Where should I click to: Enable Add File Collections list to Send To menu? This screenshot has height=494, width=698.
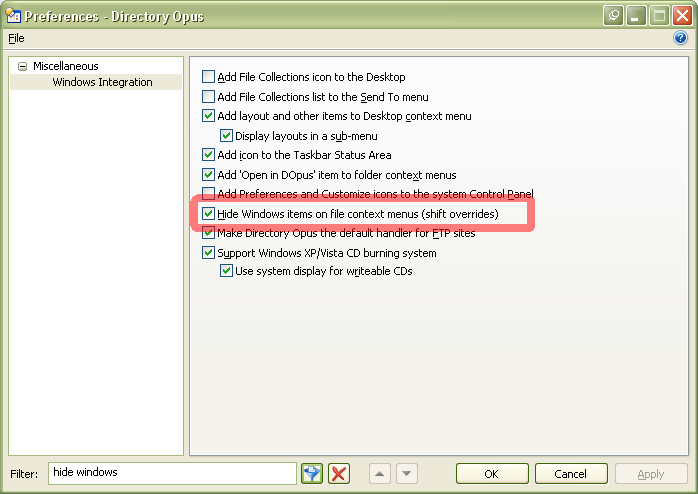(208, 97)
